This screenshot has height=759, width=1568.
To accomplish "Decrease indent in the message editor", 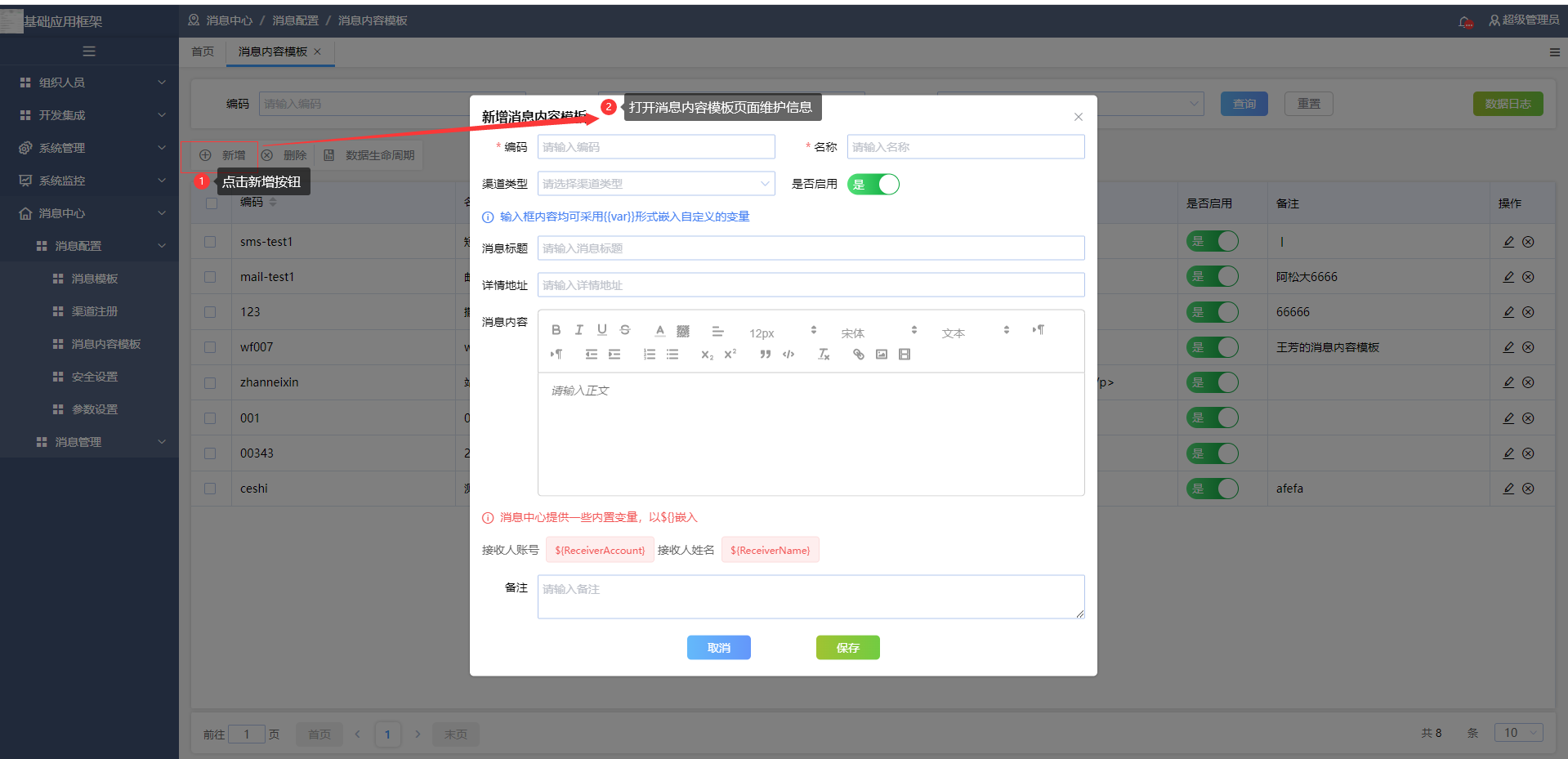I will point(592,355).
